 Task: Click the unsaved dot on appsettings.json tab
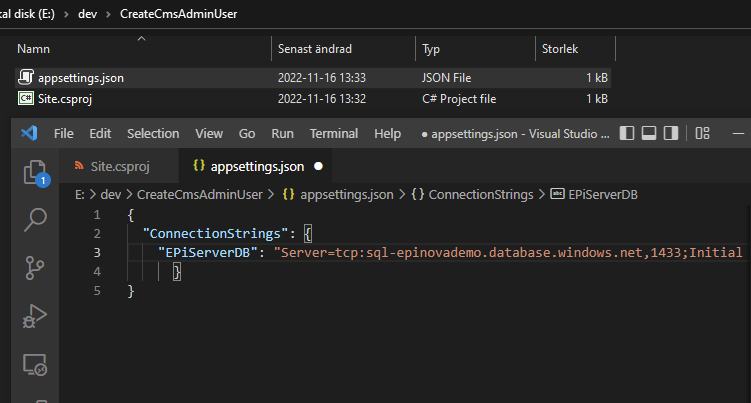(x=318, y=166)
